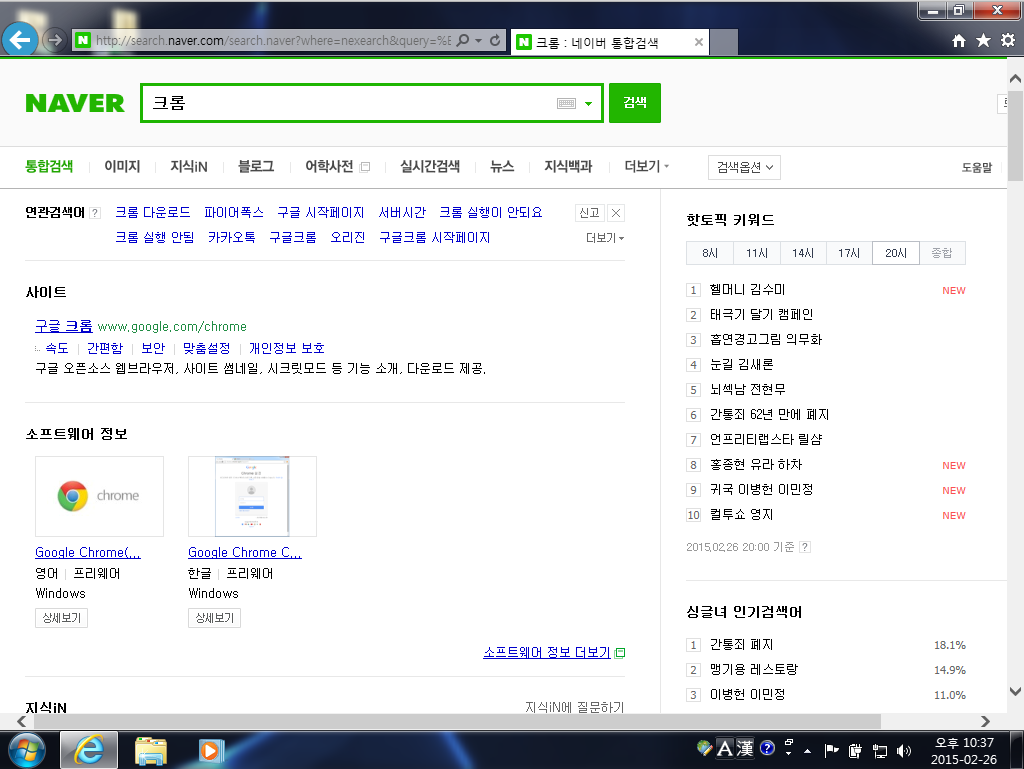Viewport: 1024px width, 769px height.
Task: Open the 뉴스 tab
Action: click(x=502, y=166)
